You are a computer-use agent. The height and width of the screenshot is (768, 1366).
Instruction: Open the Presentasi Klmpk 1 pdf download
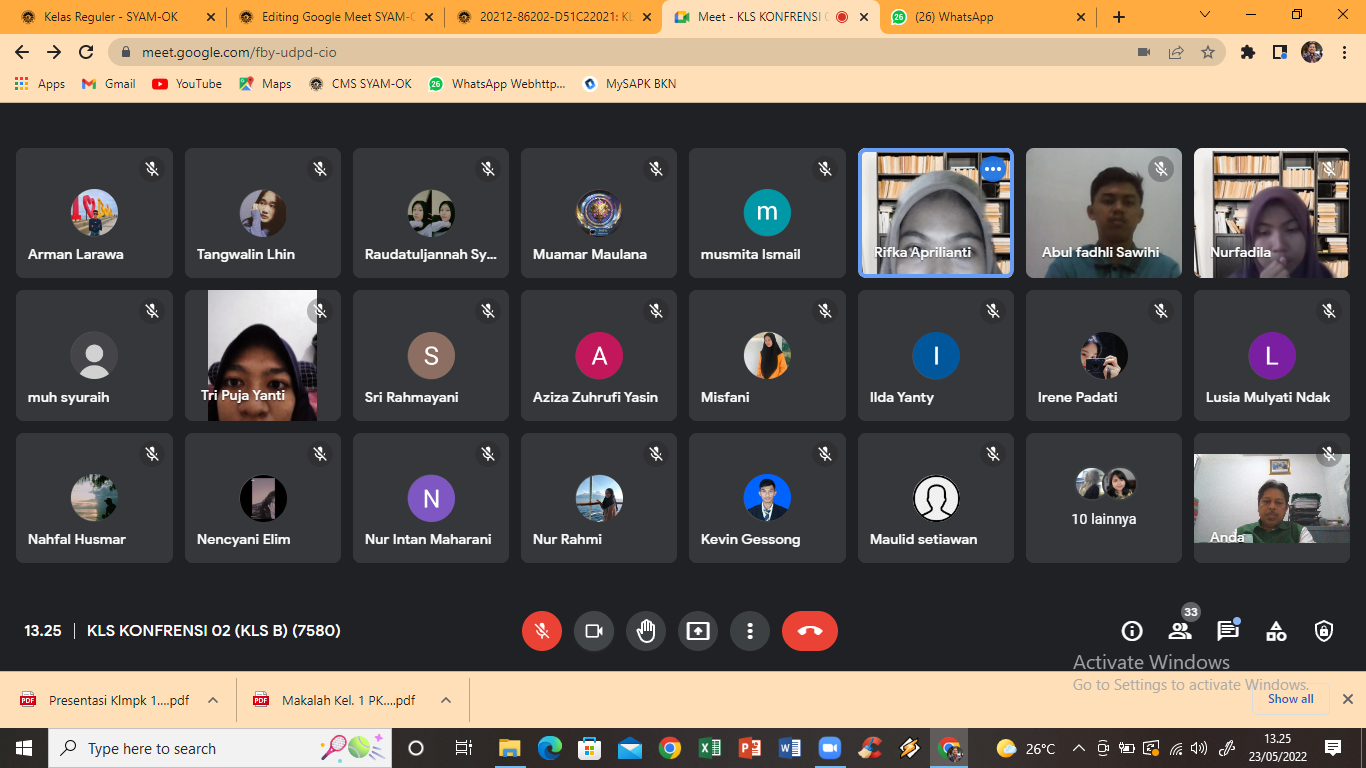pyautogui.click(x=105, y=700)
